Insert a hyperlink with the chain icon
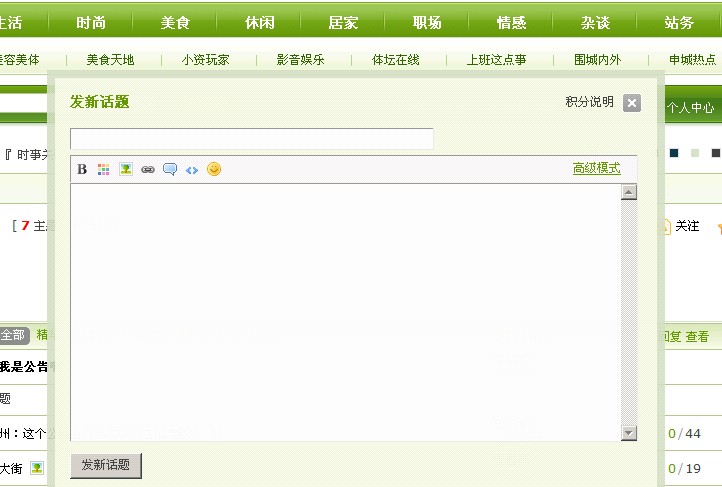The width and height of the screenshot is (722, 487). click(148, 169)
